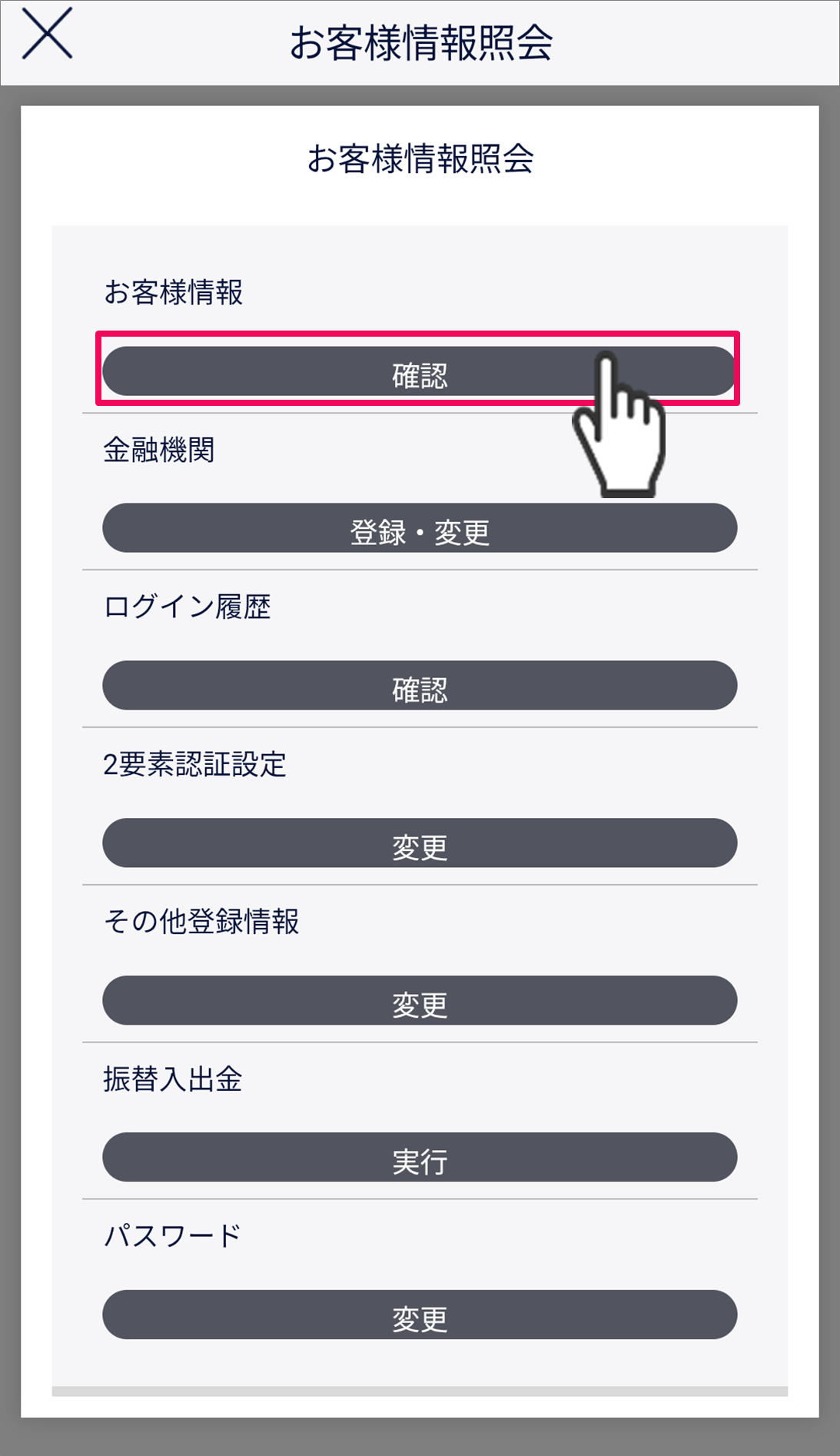Tap 変更 under 2要素認証設定

pyautogui.click(x=420, y=843)
